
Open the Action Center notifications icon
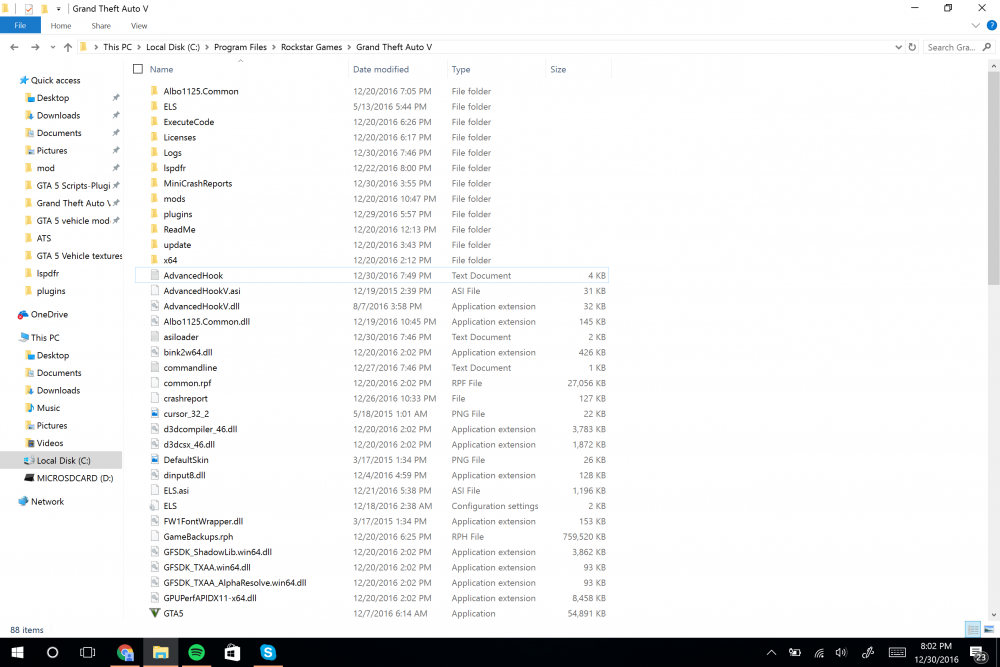tap(978, 653)
